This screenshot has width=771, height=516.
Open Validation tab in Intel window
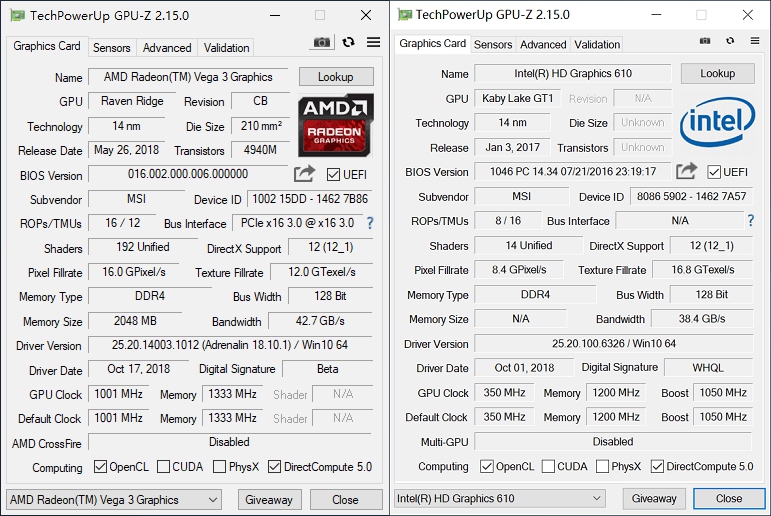597,44
